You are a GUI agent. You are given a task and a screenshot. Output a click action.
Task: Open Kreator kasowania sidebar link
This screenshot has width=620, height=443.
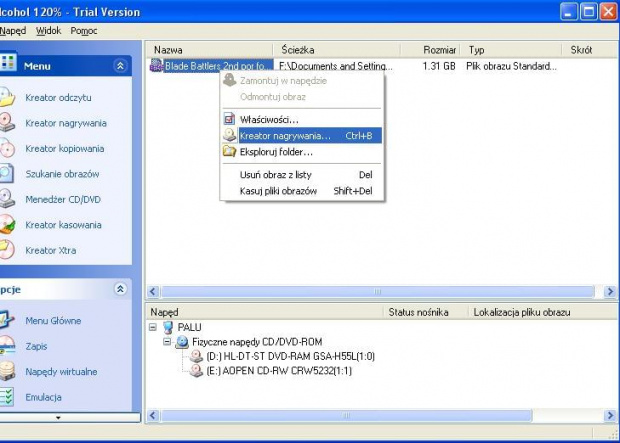click(63, 225)
